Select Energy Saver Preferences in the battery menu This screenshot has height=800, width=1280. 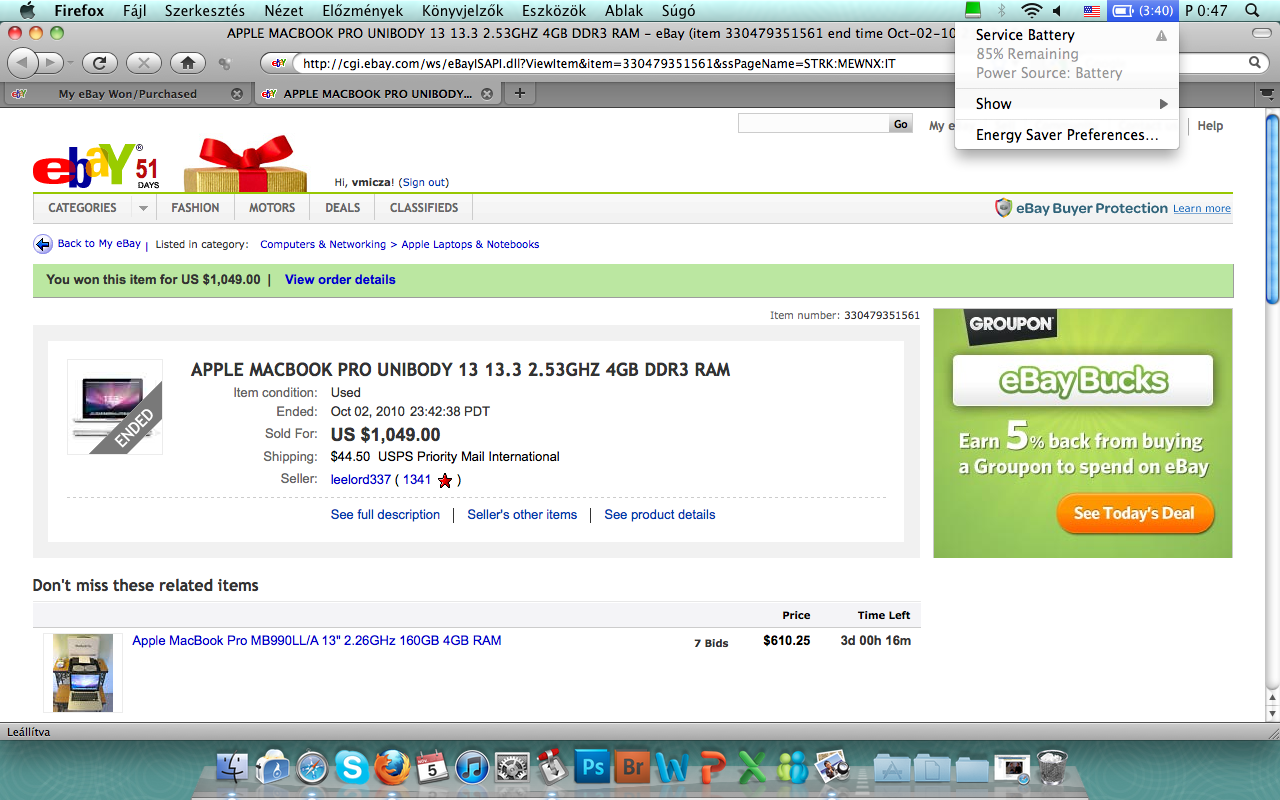(1067, 135)
